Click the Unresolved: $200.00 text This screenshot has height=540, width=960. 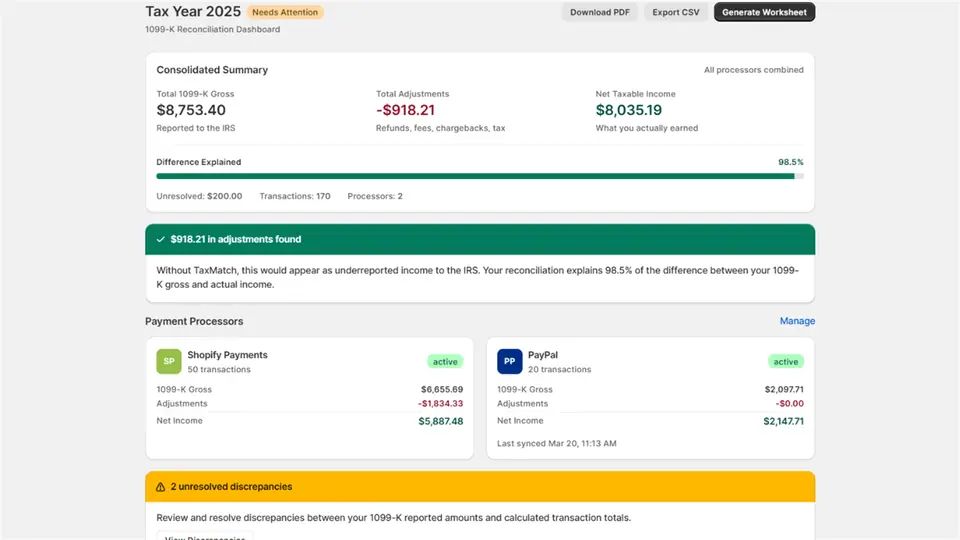pyautogui.click(x=199, y=197)
